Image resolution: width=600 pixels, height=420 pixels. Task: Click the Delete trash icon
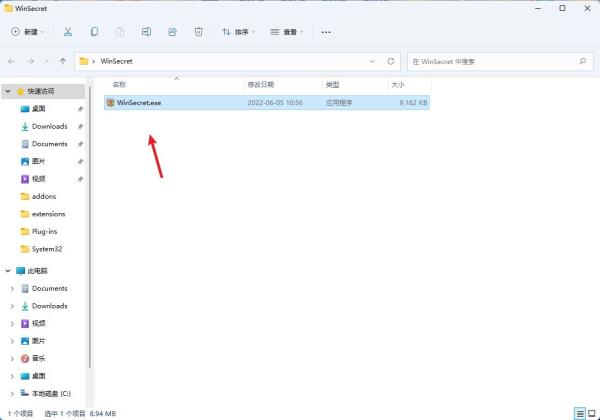(198, 32)
